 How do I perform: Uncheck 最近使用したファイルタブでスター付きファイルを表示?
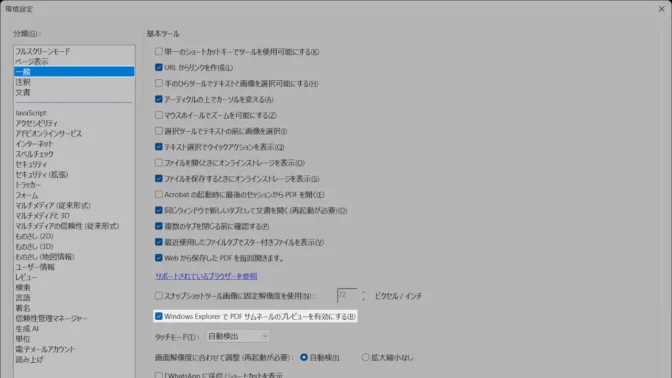click(159, 242)
